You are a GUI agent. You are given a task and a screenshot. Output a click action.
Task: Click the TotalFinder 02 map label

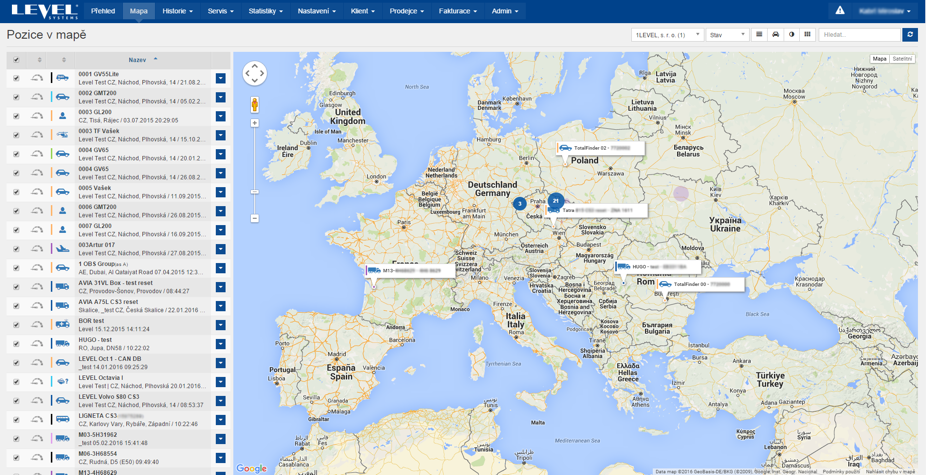tap(601, 148)
